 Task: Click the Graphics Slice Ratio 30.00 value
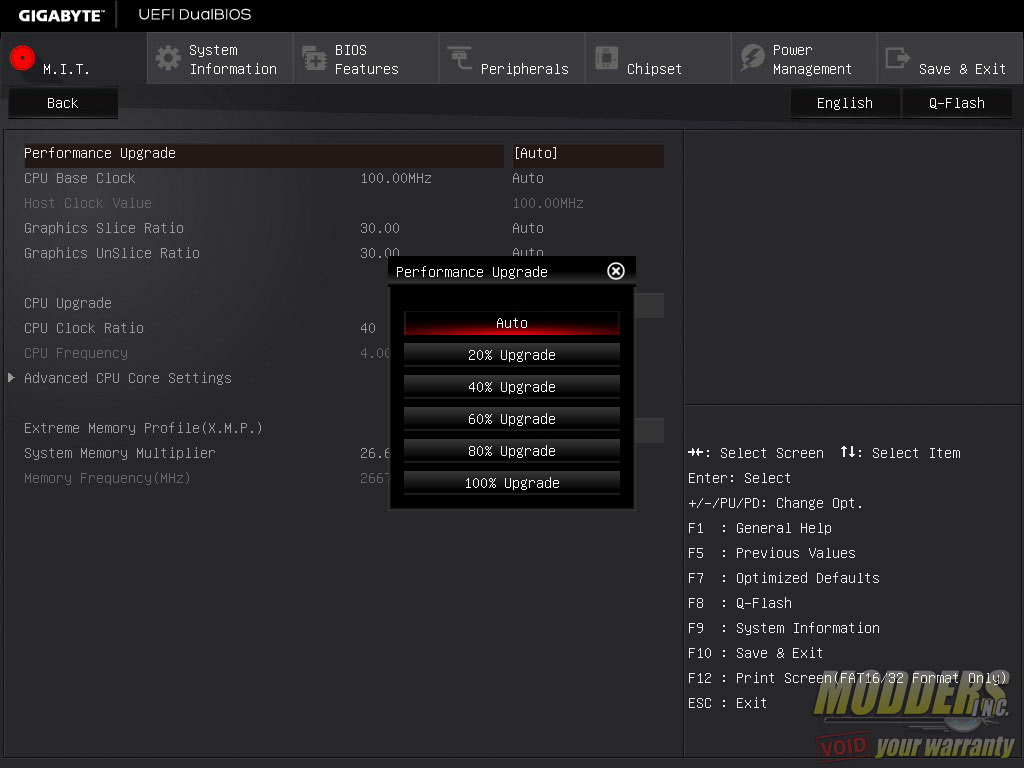point(379,229)
